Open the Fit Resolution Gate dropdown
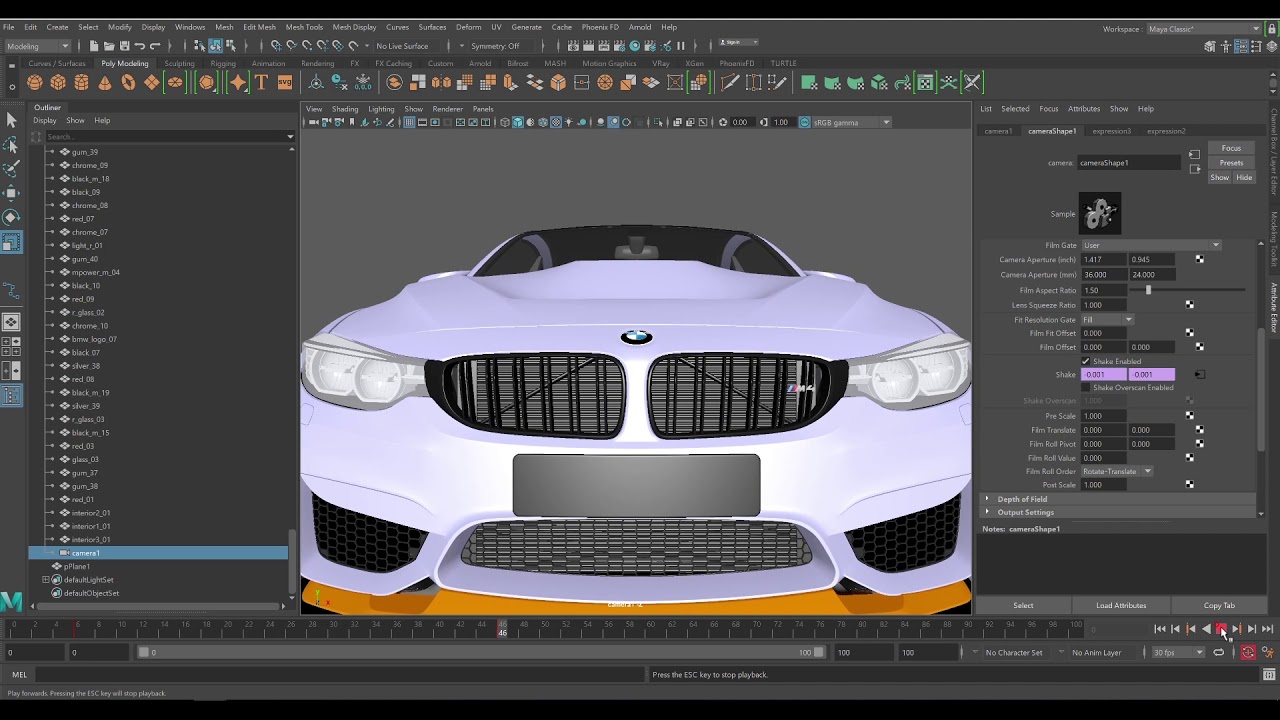1280x720 pixels. (x=1107, y=319)
